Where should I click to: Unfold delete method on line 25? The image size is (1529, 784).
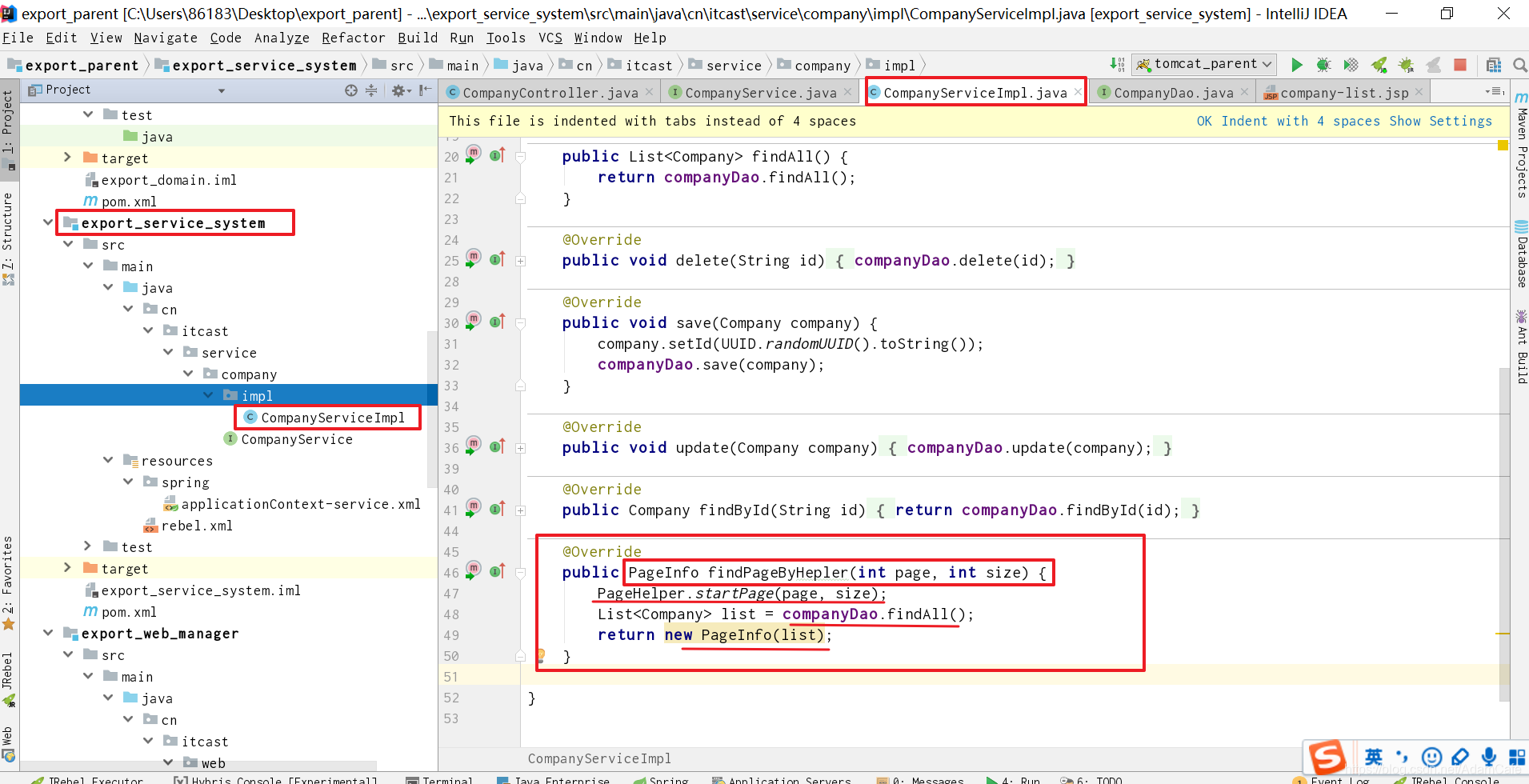[x=520, y=261]
